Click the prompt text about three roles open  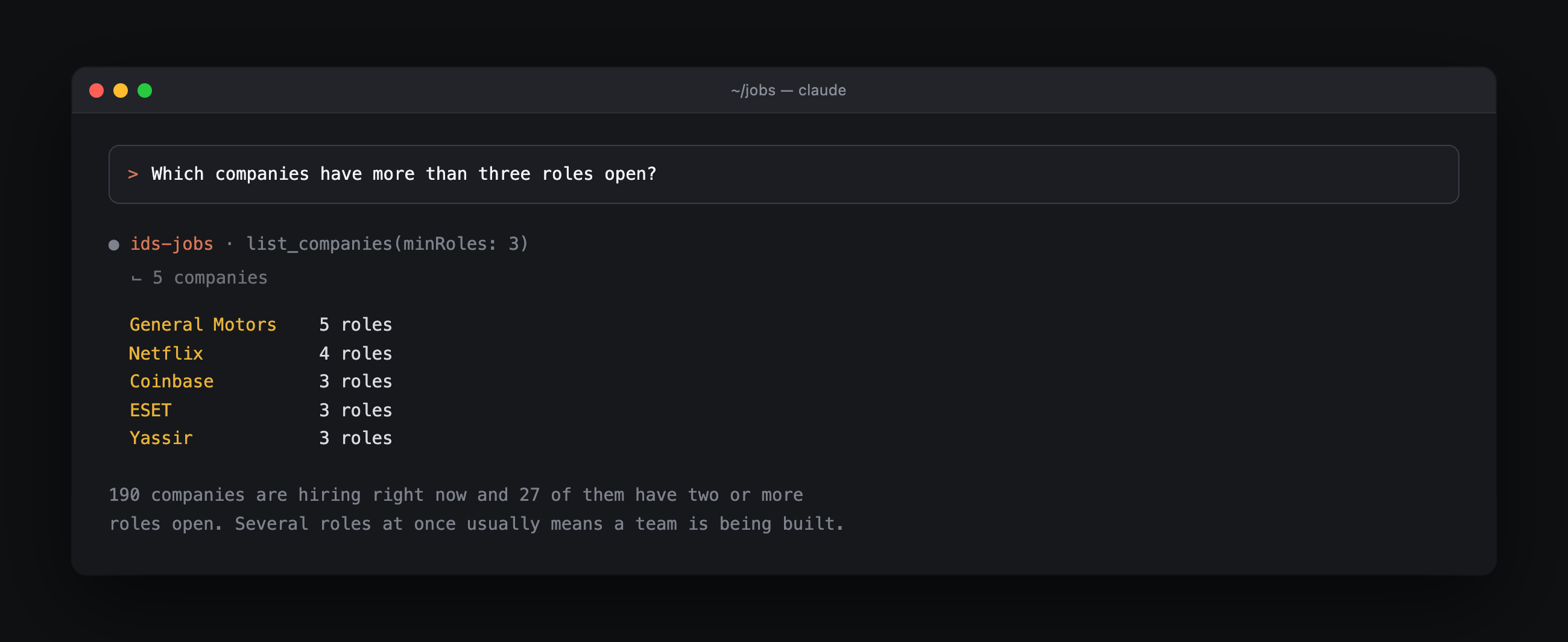pos(403,174)
